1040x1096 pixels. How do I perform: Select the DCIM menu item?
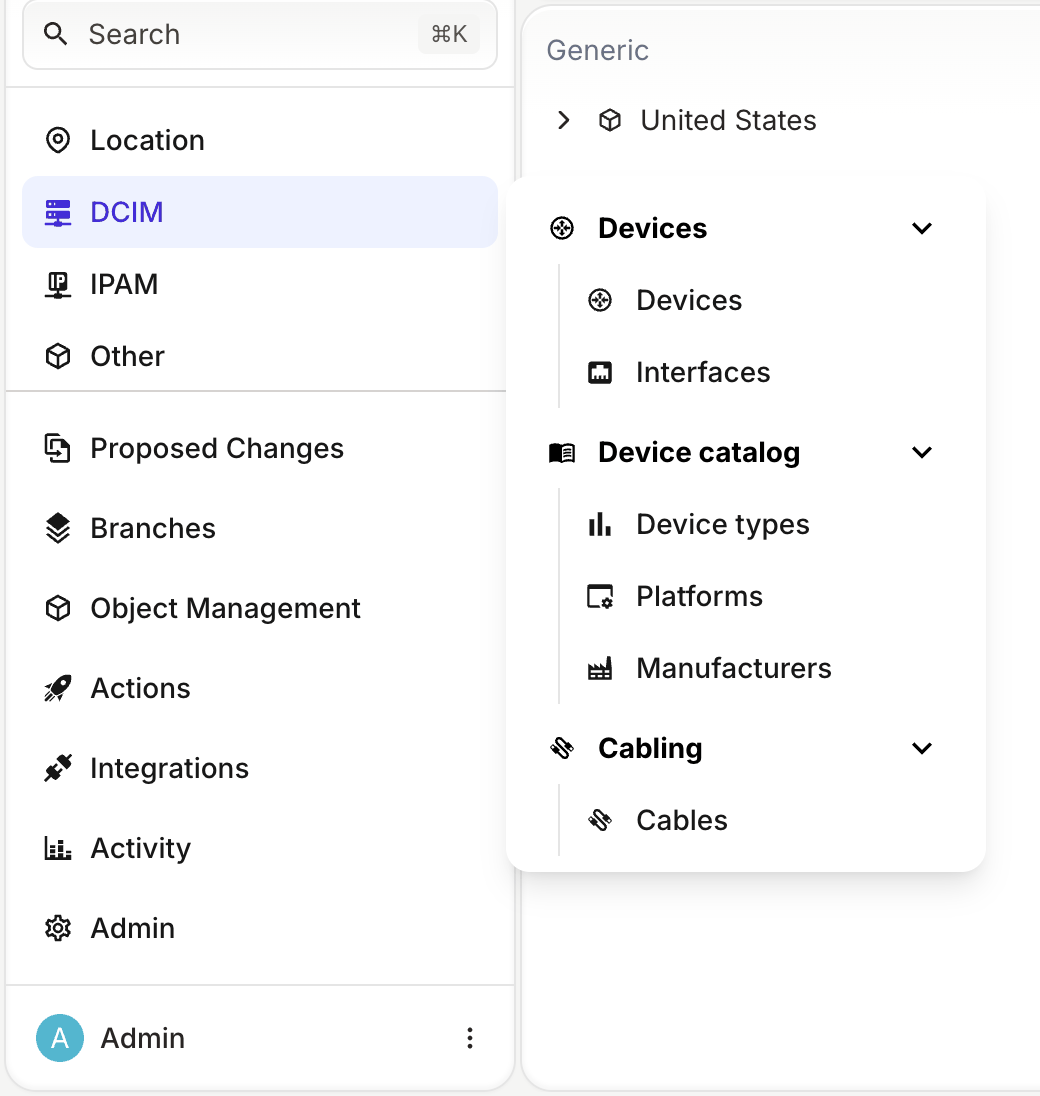pos(260,212)
